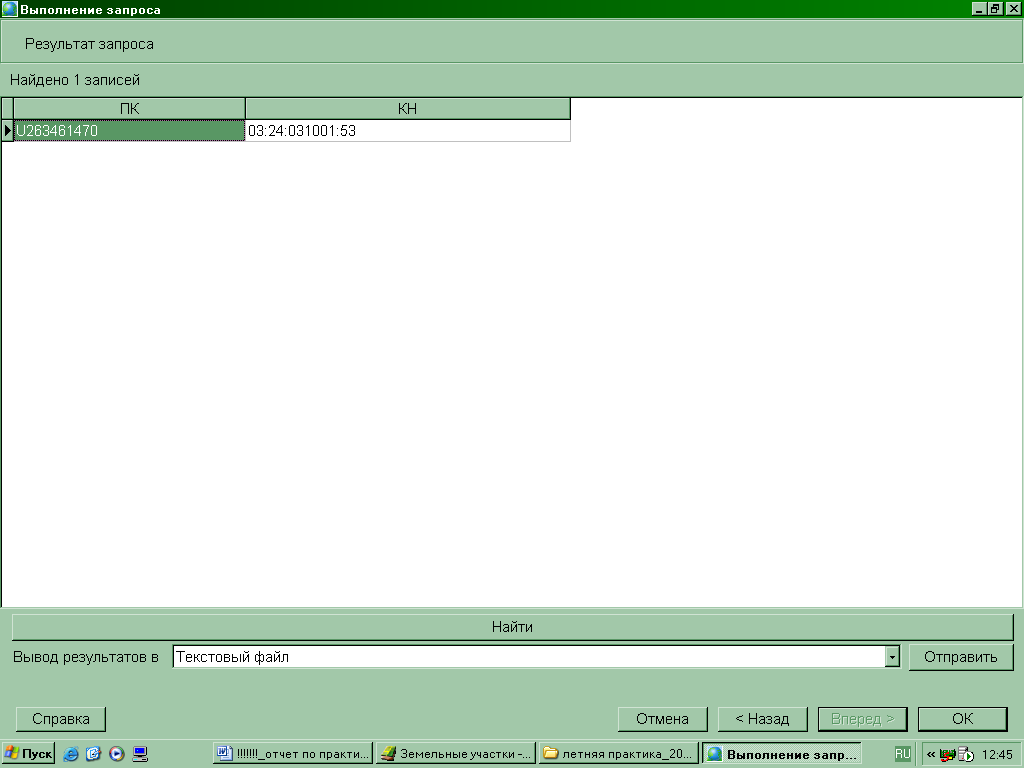This screenshot has height=768, width=1024.
Task: Open Internet Explorer from quick launch
Action: (x=71, y=754)
